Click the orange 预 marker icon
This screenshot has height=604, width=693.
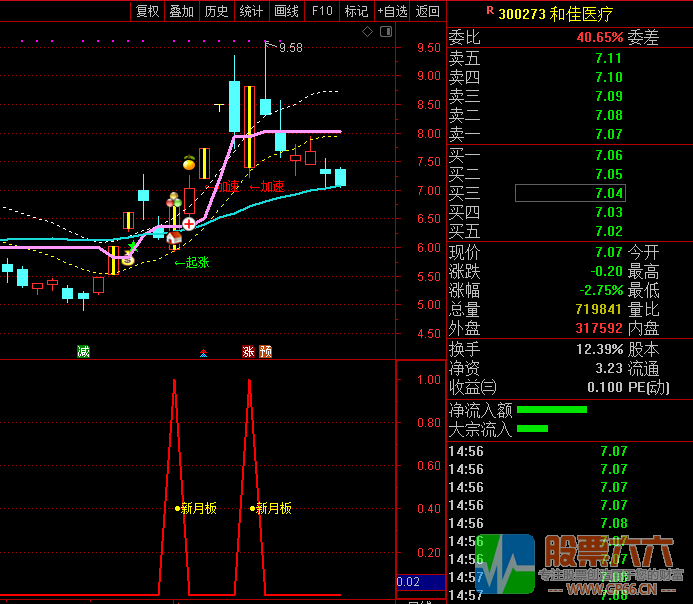(265, 351)
